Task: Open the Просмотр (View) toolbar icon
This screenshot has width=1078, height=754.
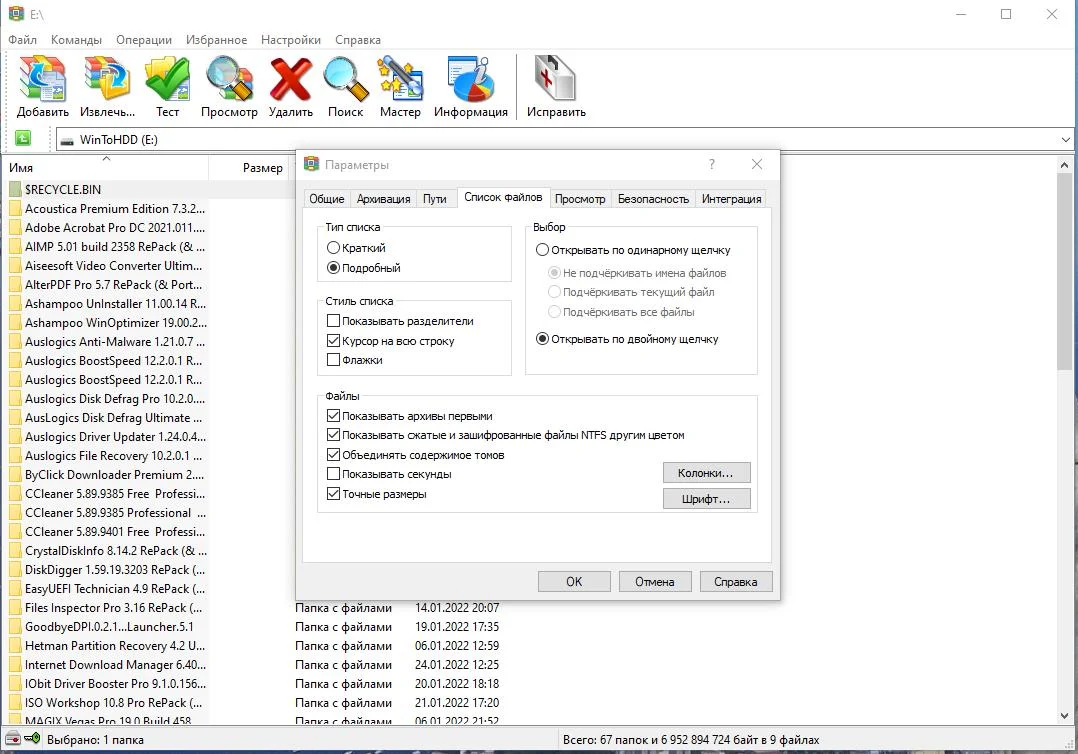Action: (229, 79)
